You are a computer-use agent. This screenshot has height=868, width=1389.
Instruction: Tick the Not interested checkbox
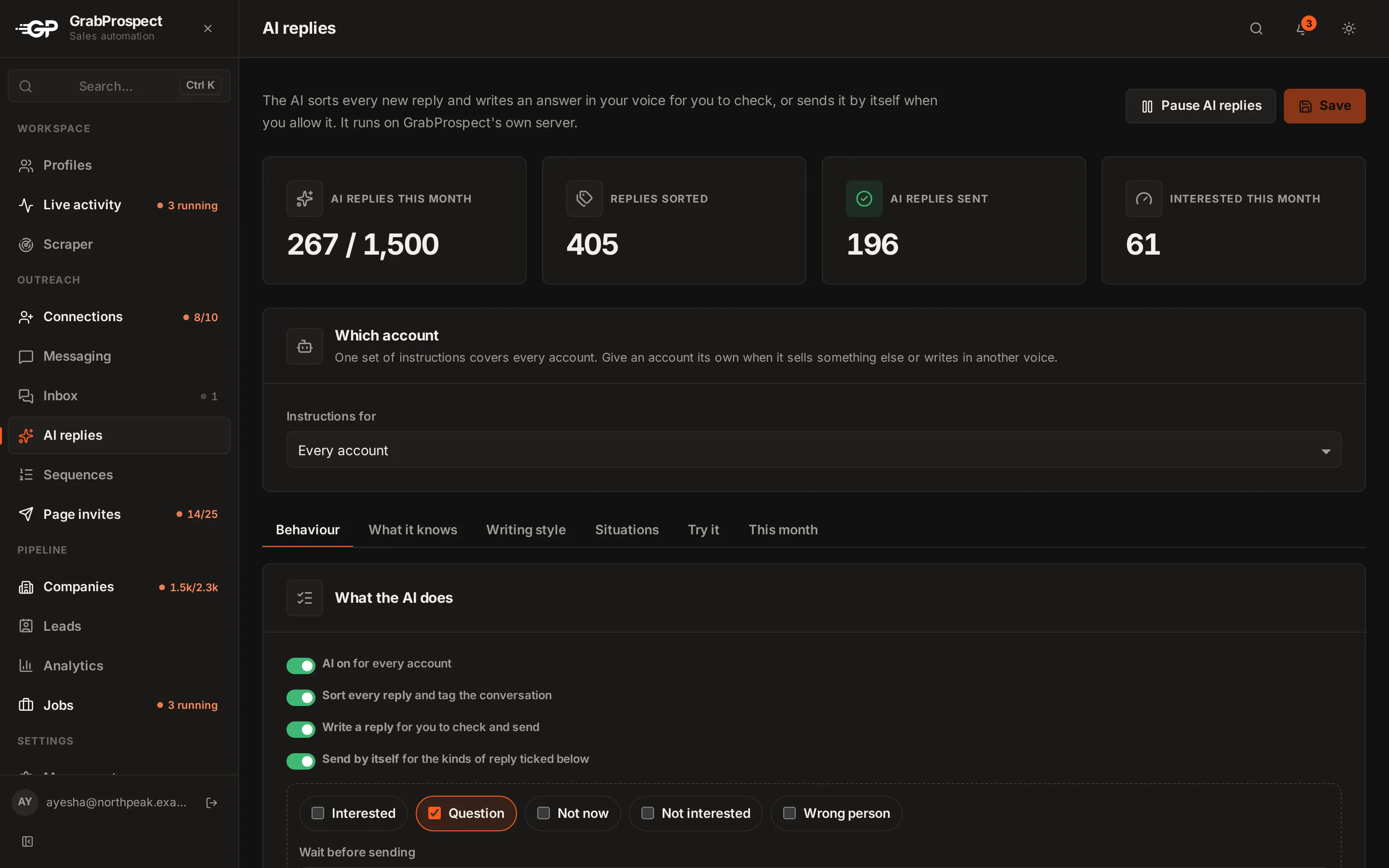647,813
